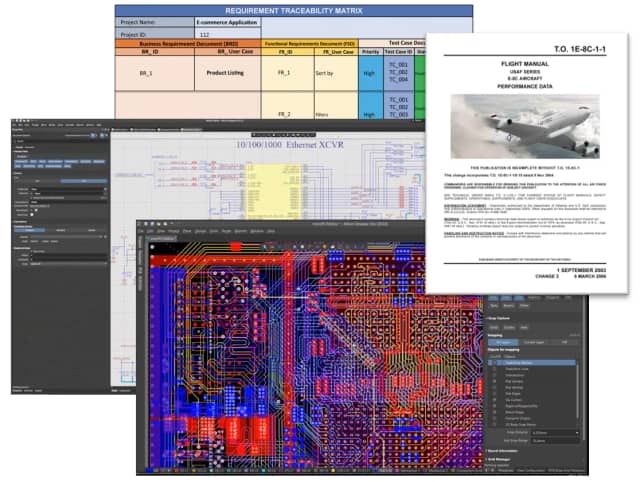
Task: Click the aircraft photo in Flight Manual
Action: click(525, 126)
